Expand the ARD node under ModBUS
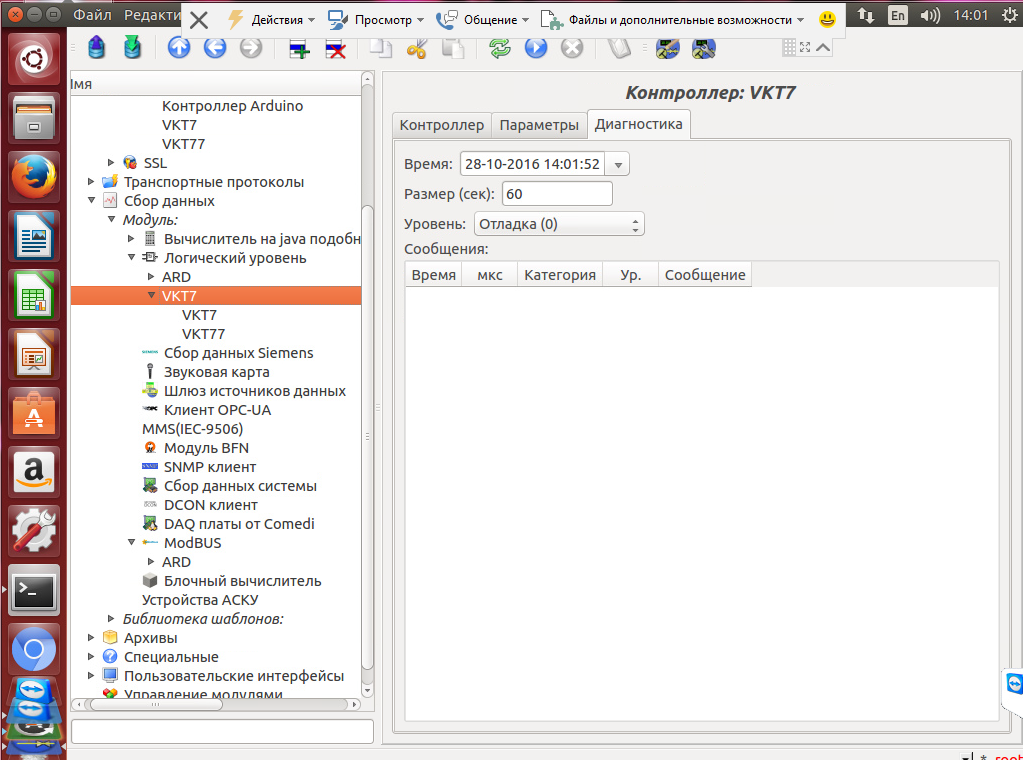The width and height of the screenshot is (1023, 760). coord(152,562)
